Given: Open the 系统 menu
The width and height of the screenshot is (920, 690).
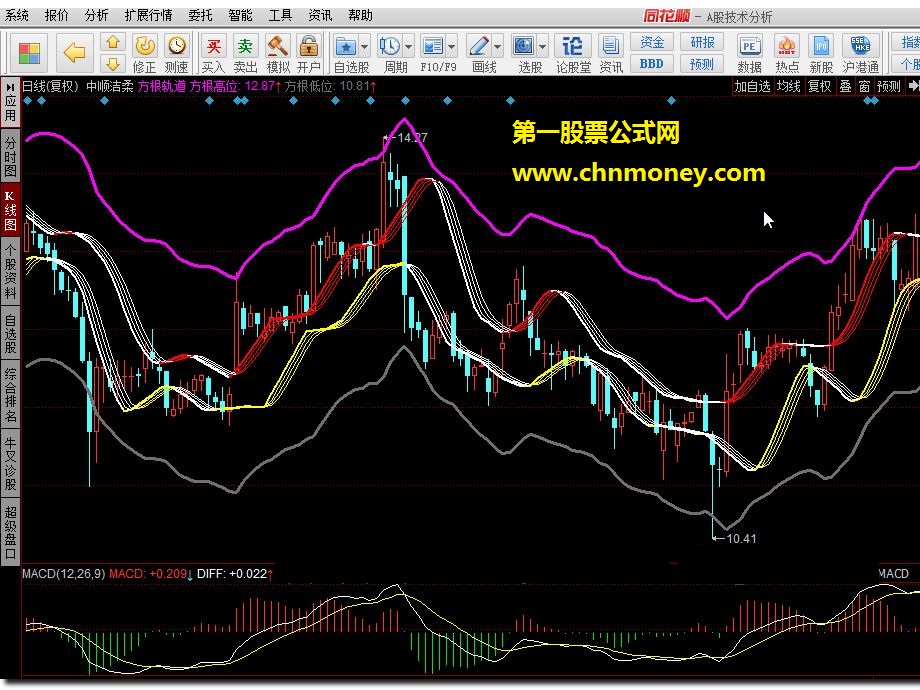Looking at the screenshot, I should 16,15.
